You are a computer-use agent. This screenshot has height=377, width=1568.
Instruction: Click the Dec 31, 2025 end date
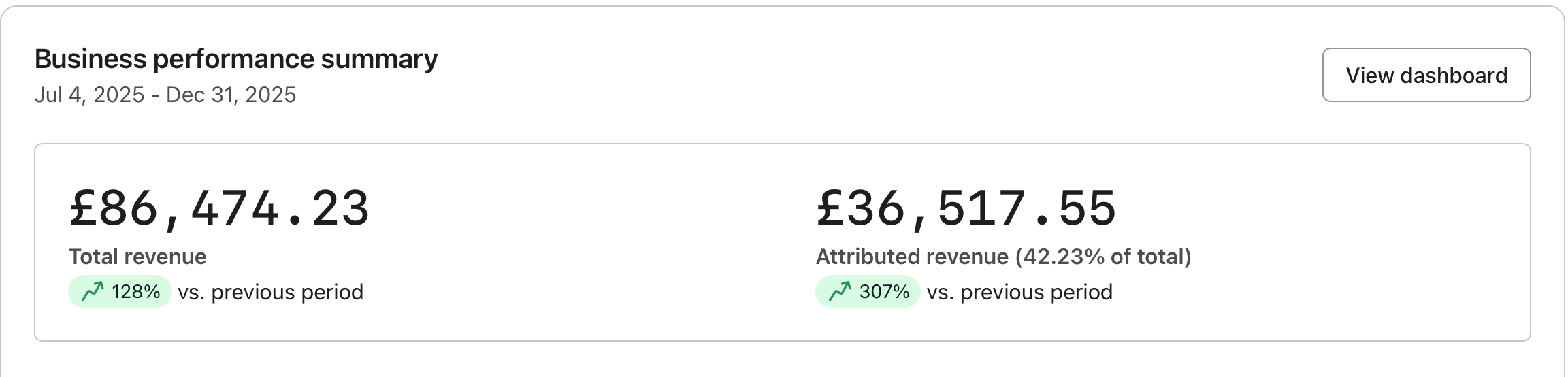point(231,95)
